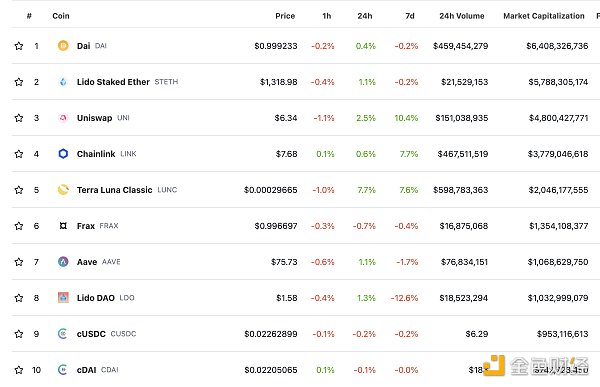Click the Lido Staked Ether logo icon
Screen dimensions: 600x387
(63, 82)
